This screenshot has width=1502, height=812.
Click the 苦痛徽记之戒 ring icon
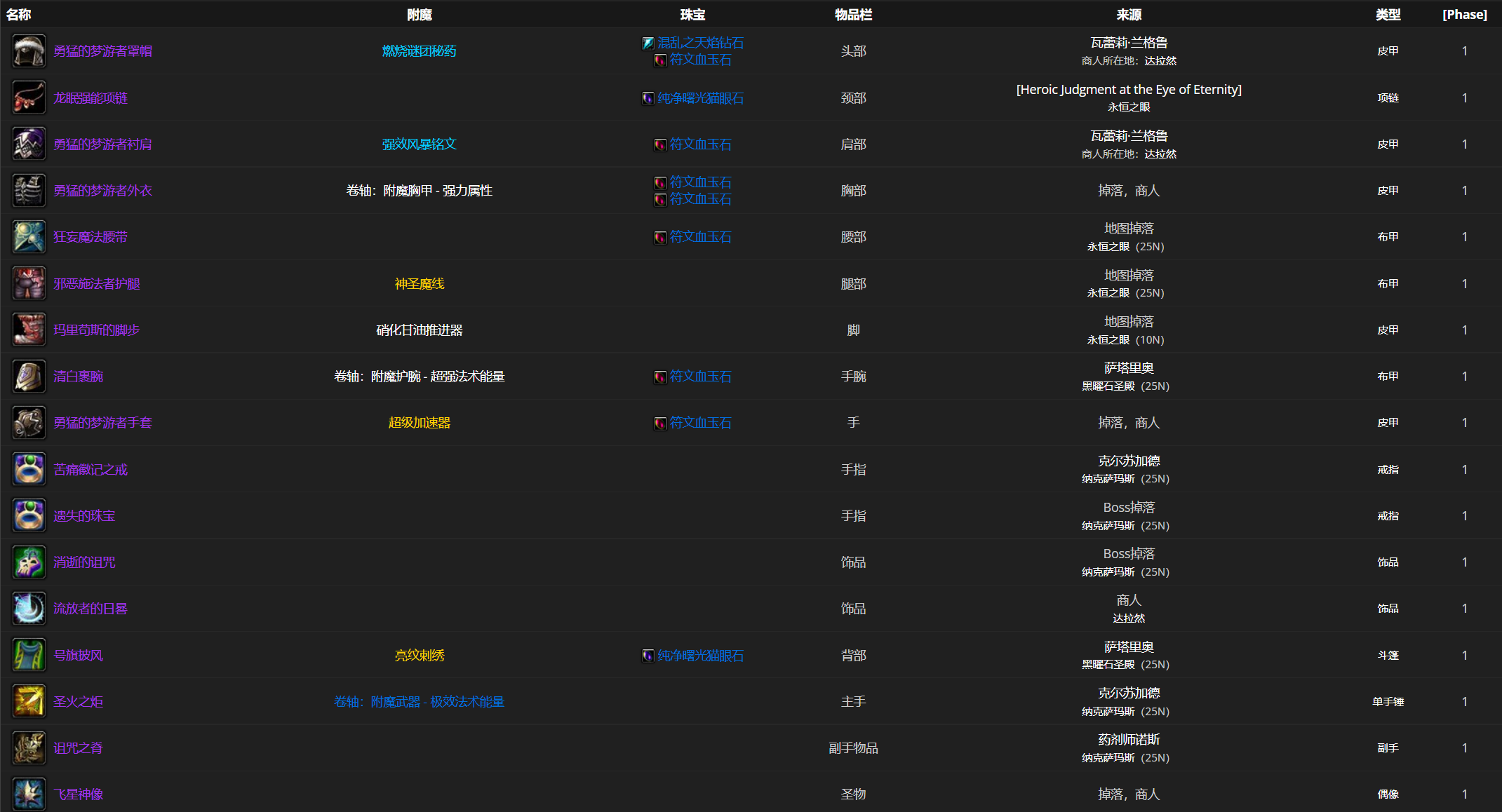29,469
